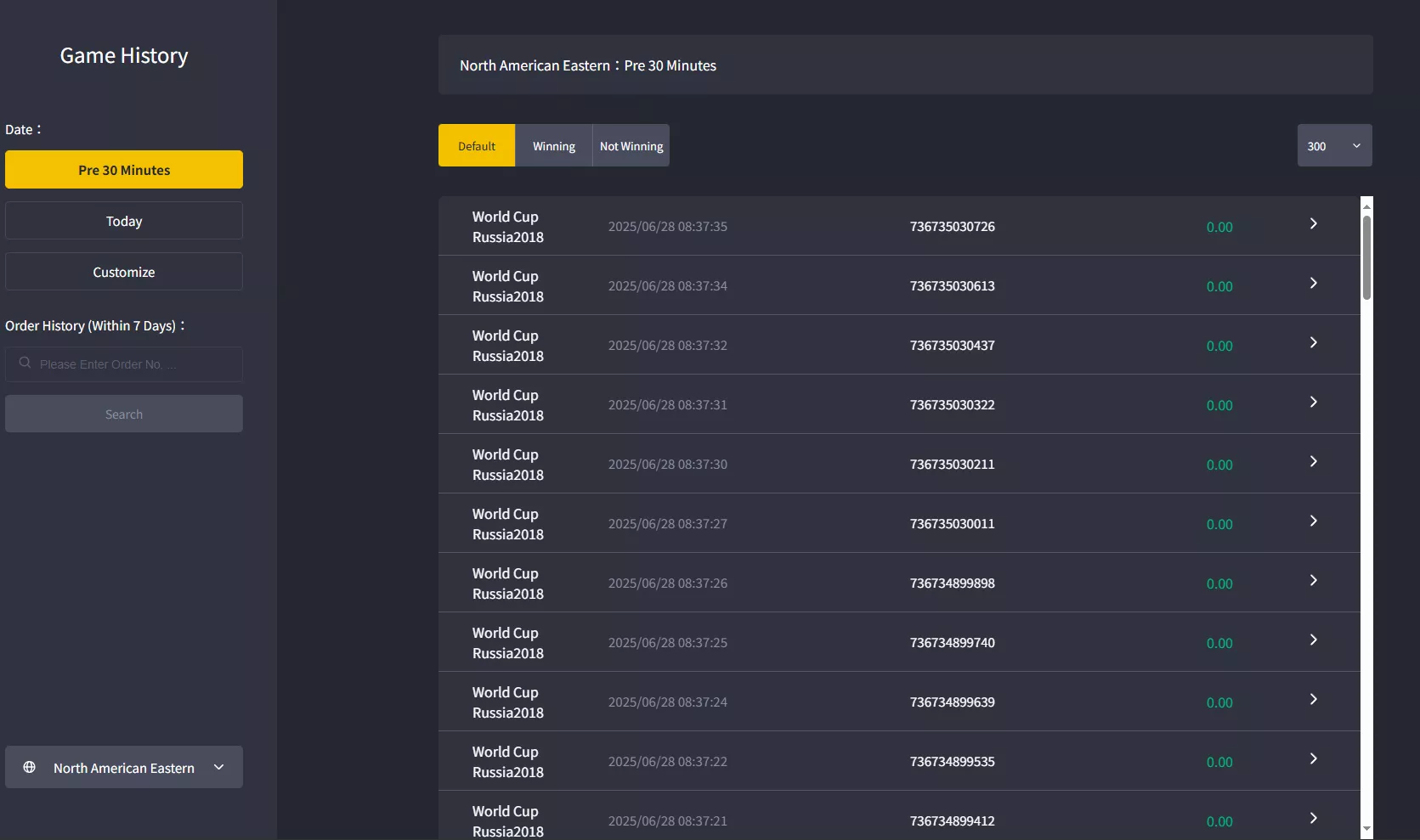Click the Game History heading
This screenshot has height=840, width=1420.
pos(124,56)
